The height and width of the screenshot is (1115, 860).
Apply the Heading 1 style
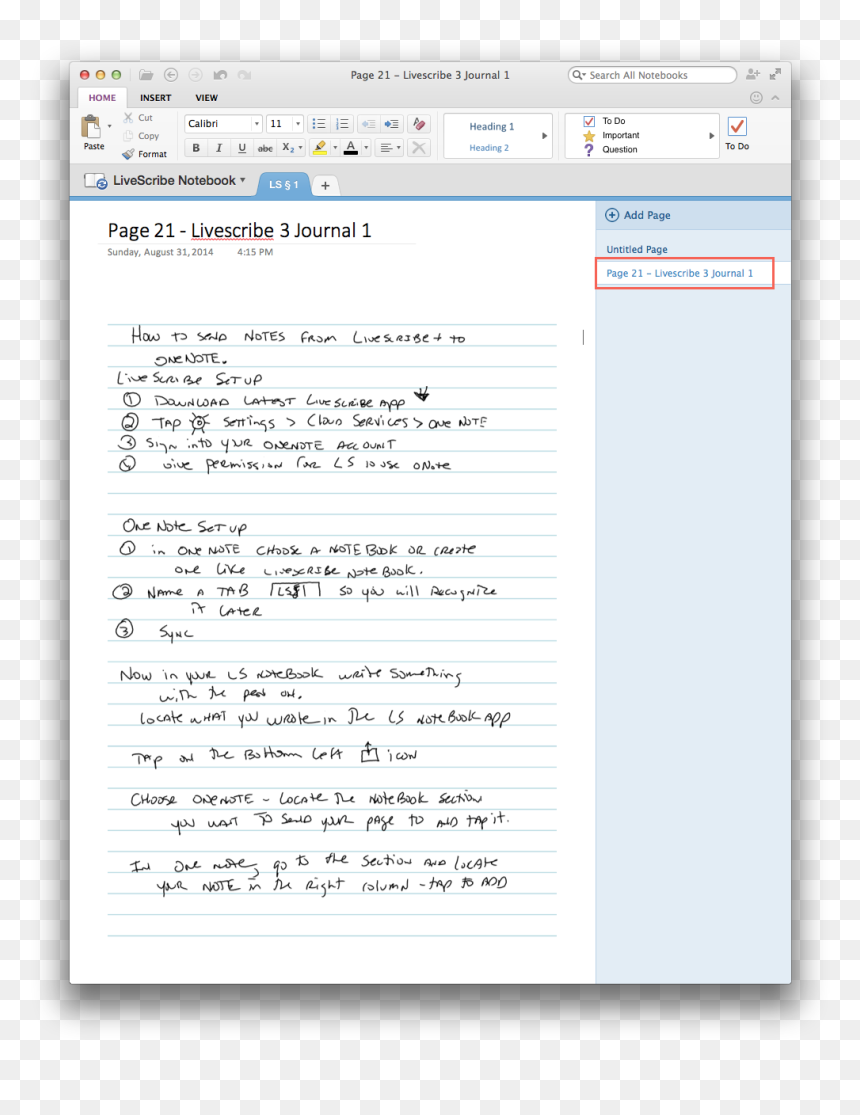tap(492, 127)
